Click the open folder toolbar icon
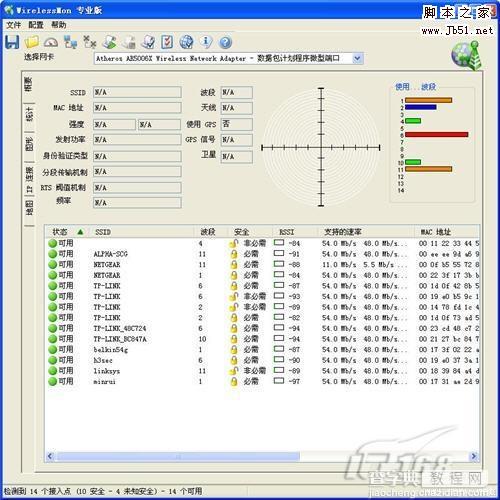 (32, 42)
